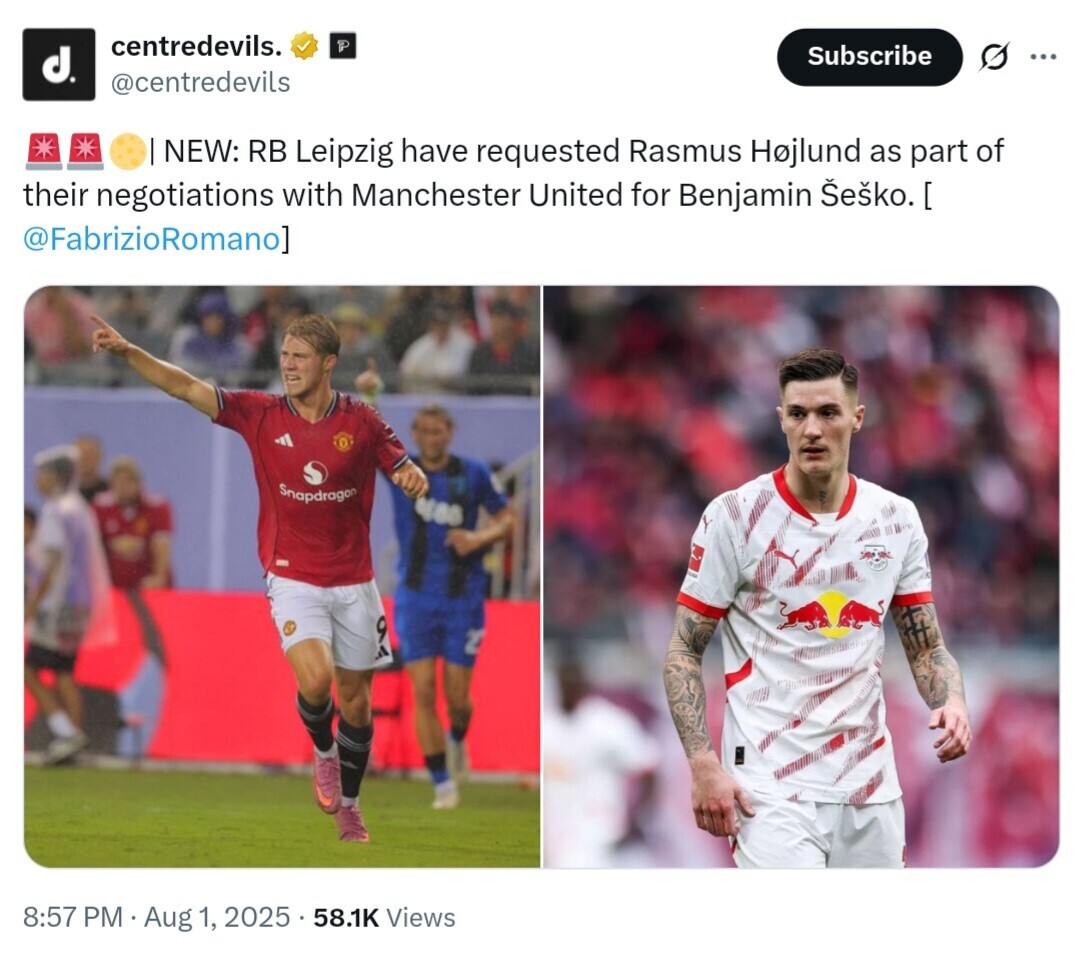1088x965 pixels.
Task: Click the tweet text about Rasmus Højlund
Action: point(513,195)
